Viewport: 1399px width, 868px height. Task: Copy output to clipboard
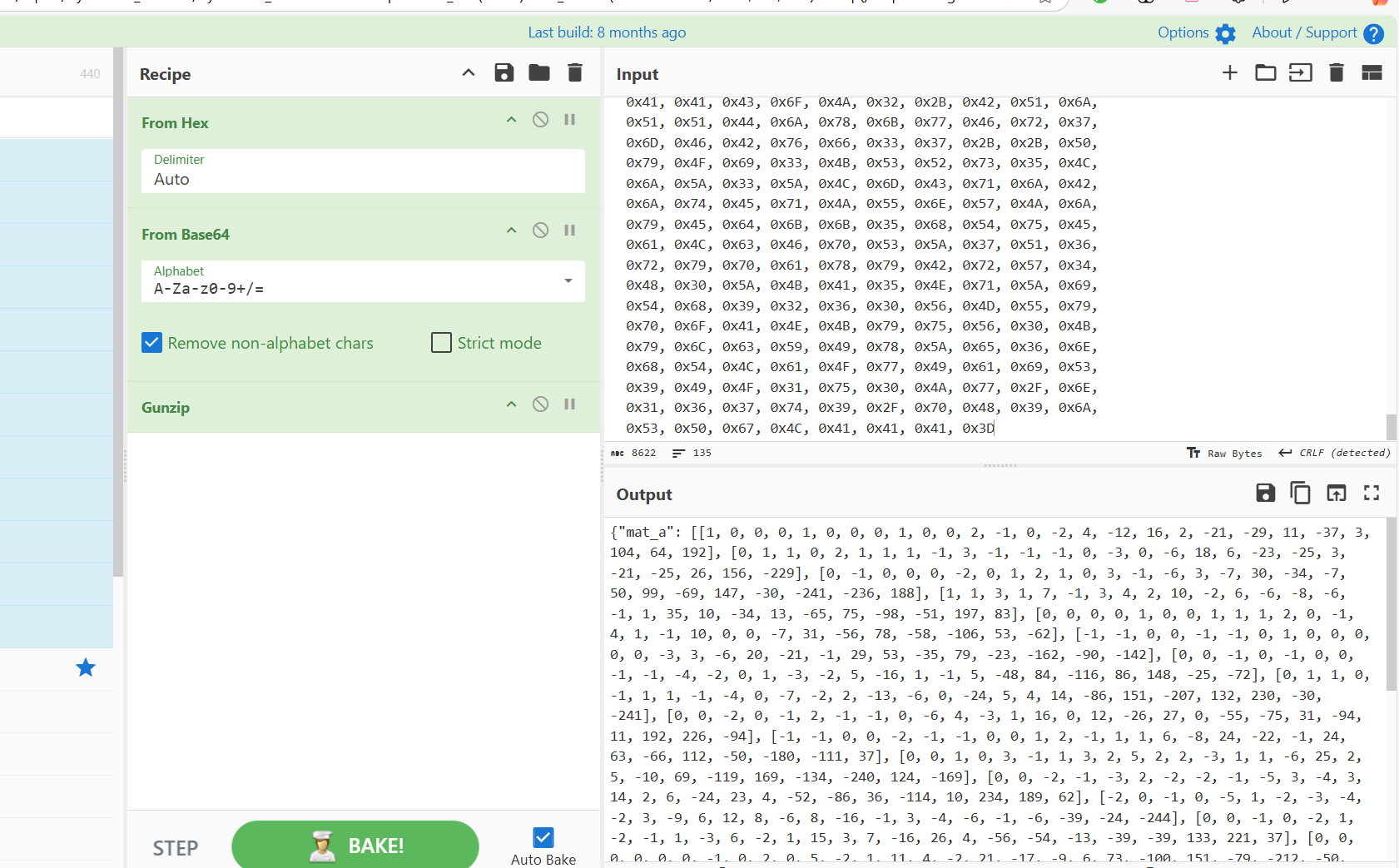[1300, 494]
